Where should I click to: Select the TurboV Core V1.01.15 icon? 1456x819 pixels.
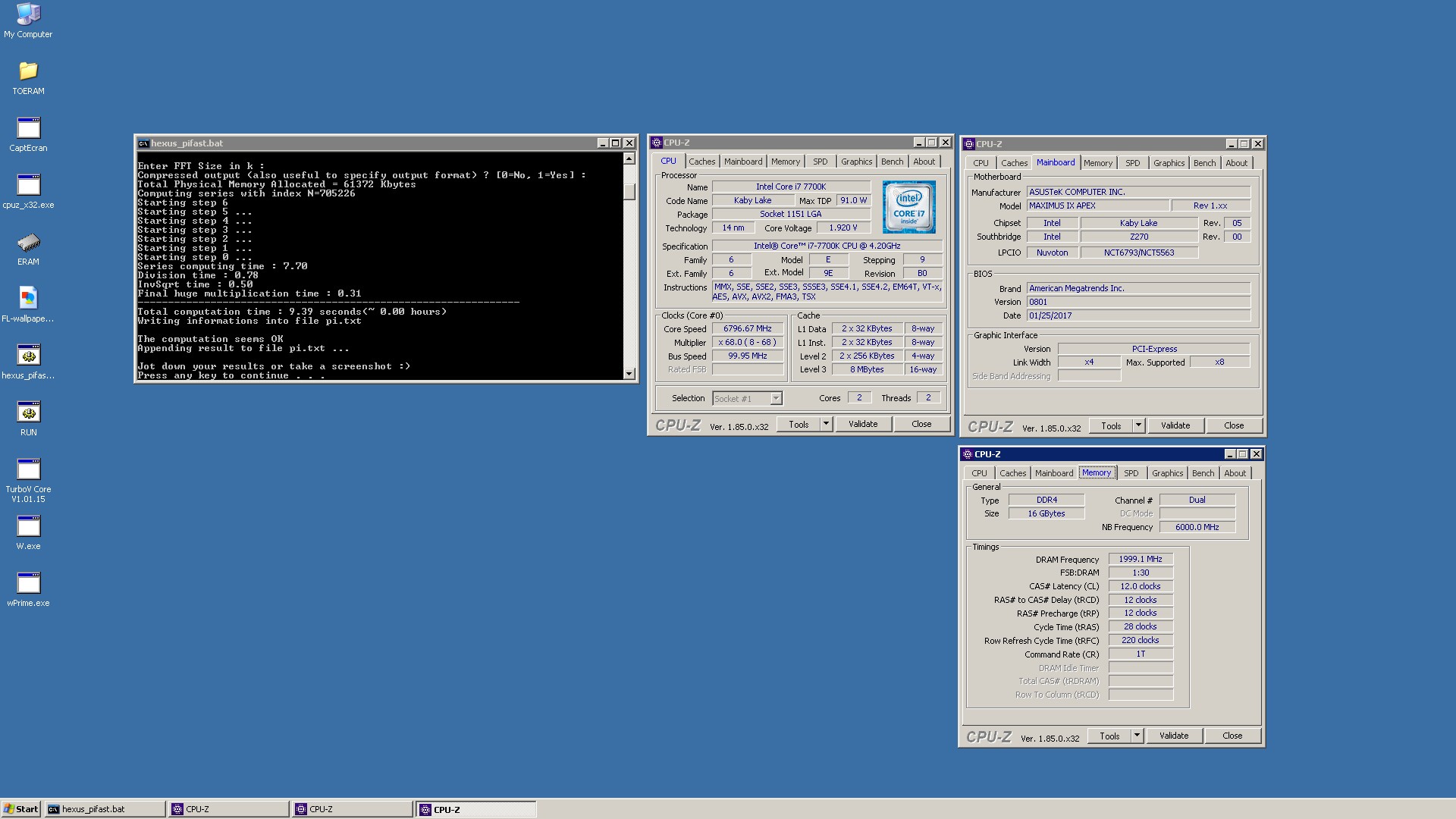click(x=28, y=481)
